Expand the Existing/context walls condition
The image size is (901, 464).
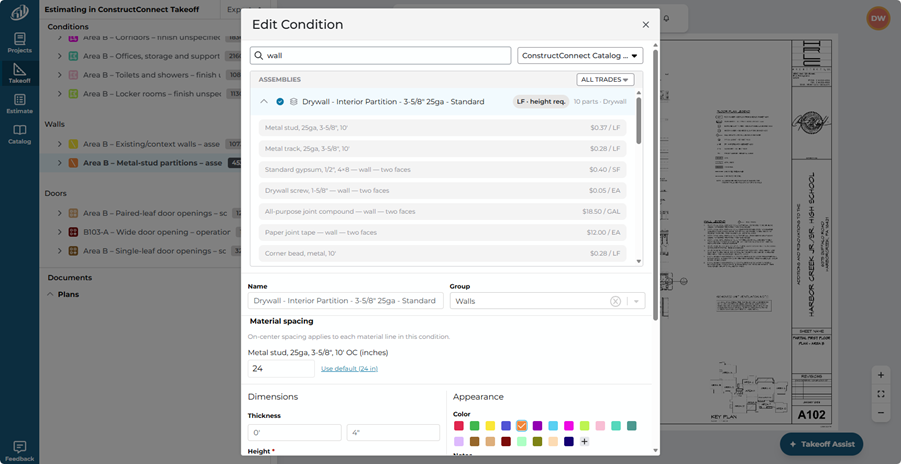pos(60,144)
